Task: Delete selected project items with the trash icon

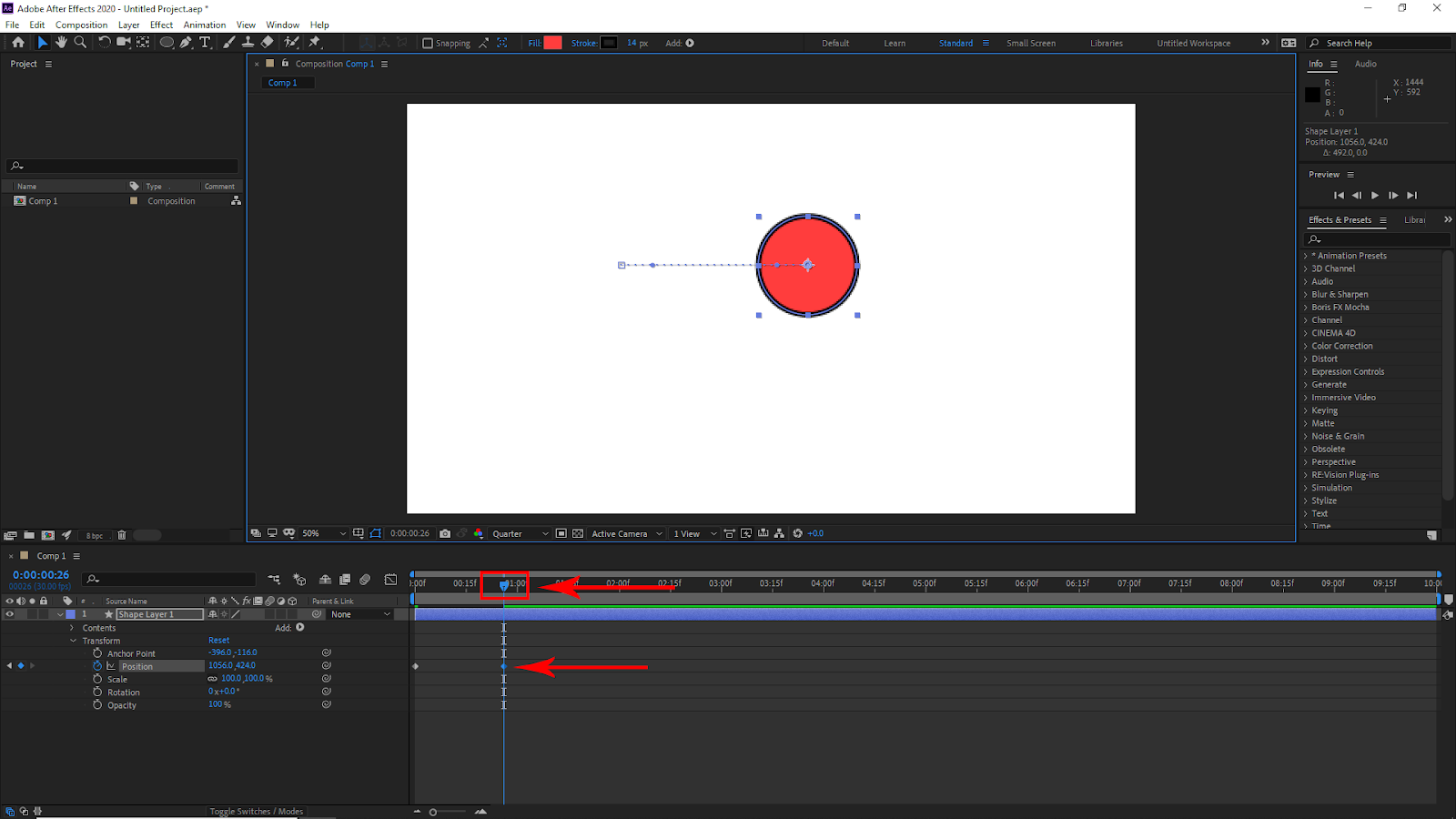Action: (x=122, y=535)
